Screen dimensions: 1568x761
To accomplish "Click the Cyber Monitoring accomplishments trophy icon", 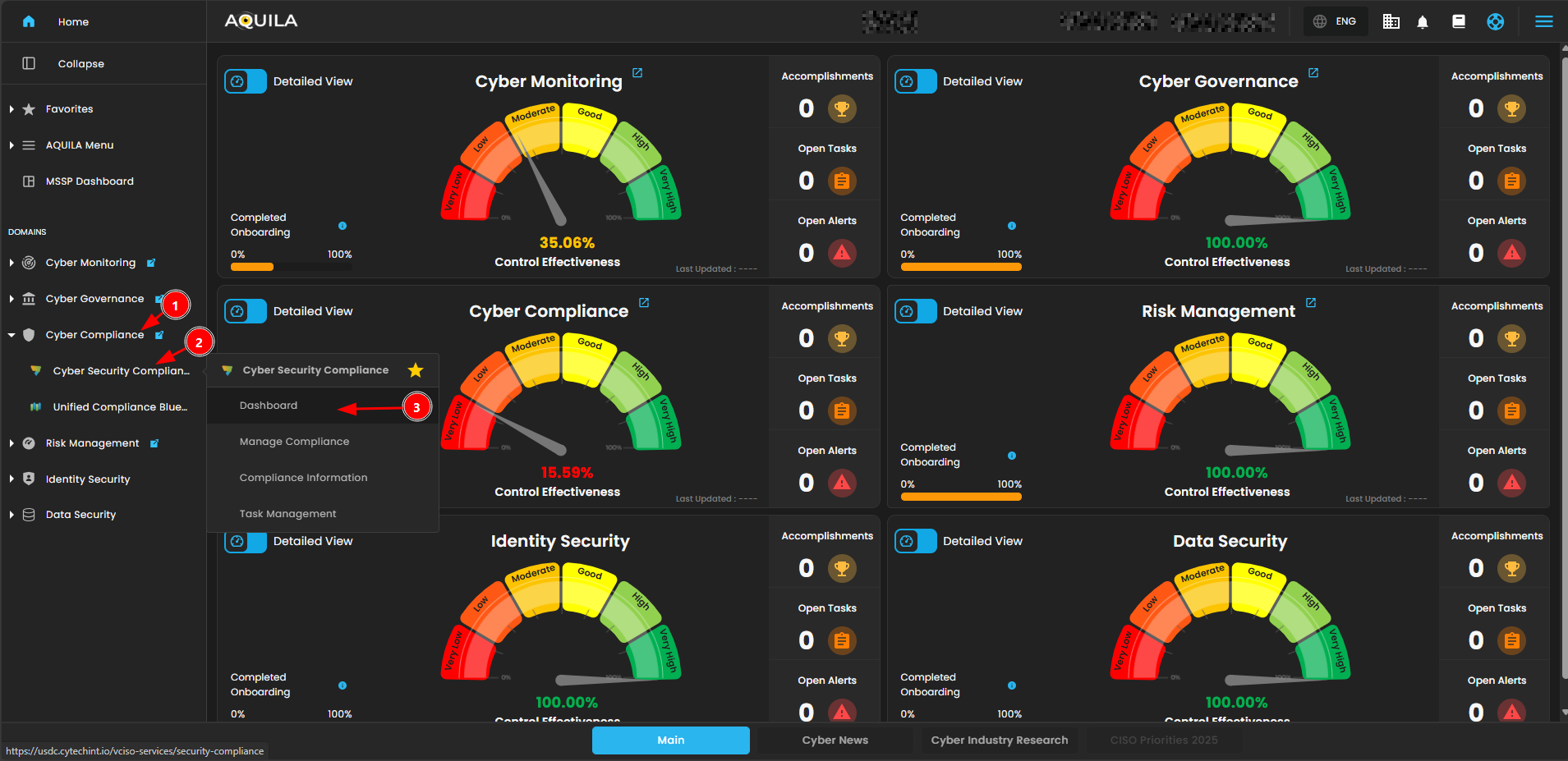I will 841,108.
